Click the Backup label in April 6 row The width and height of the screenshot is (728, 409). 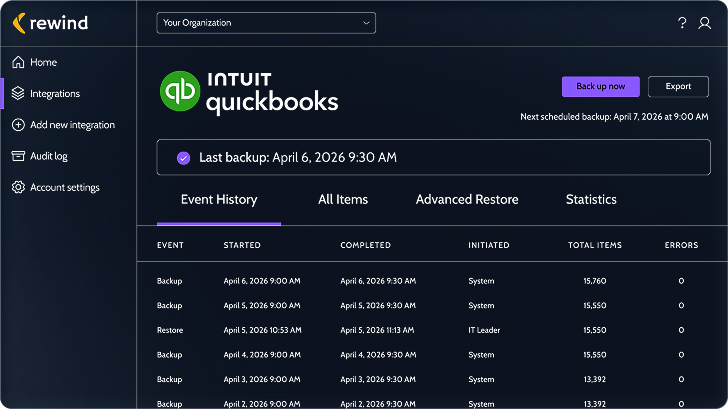169,281
